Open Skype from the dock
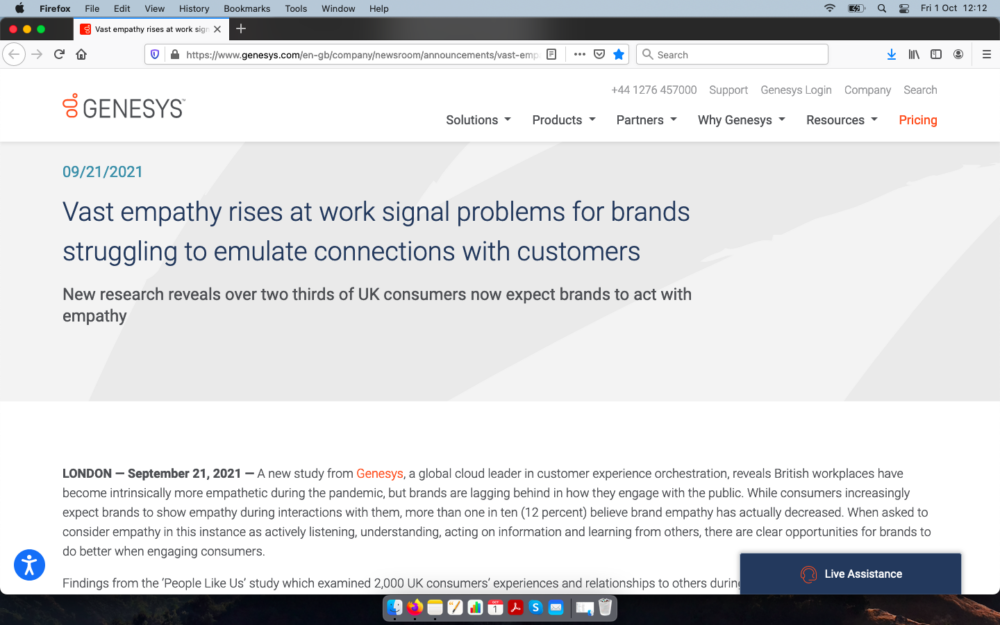This screenshot has height=625, width=1000. (x=536, y=607)
